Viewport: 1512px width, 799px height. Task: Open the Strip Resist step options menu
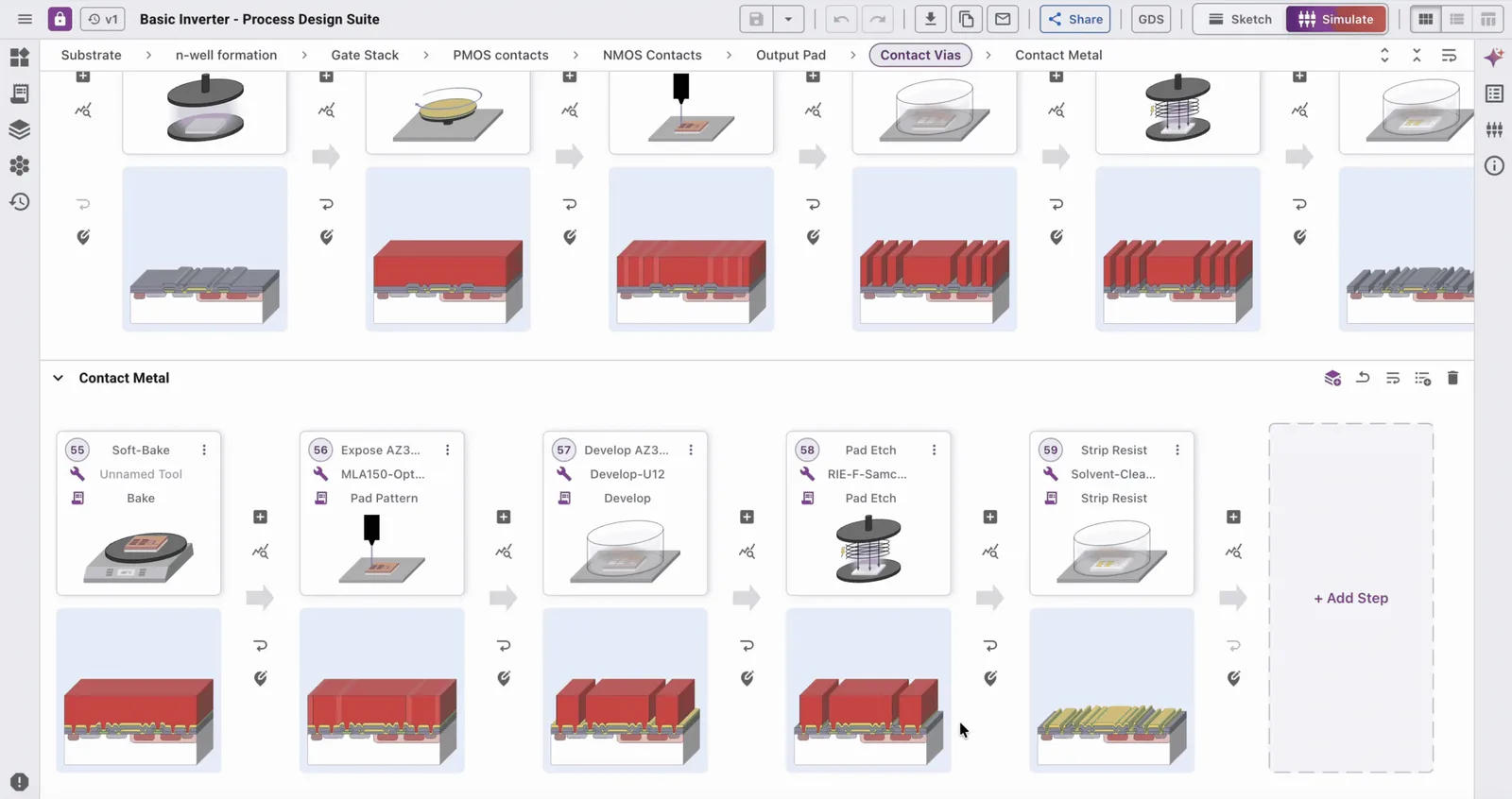[1177, 450]
